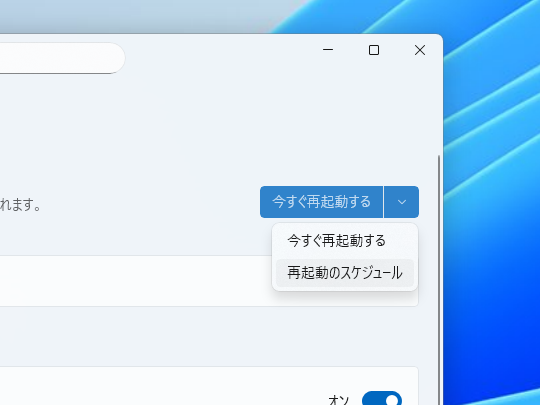Click the settings search field
Image resolution: width=540 pixels, height=405 pixels.
62,58
